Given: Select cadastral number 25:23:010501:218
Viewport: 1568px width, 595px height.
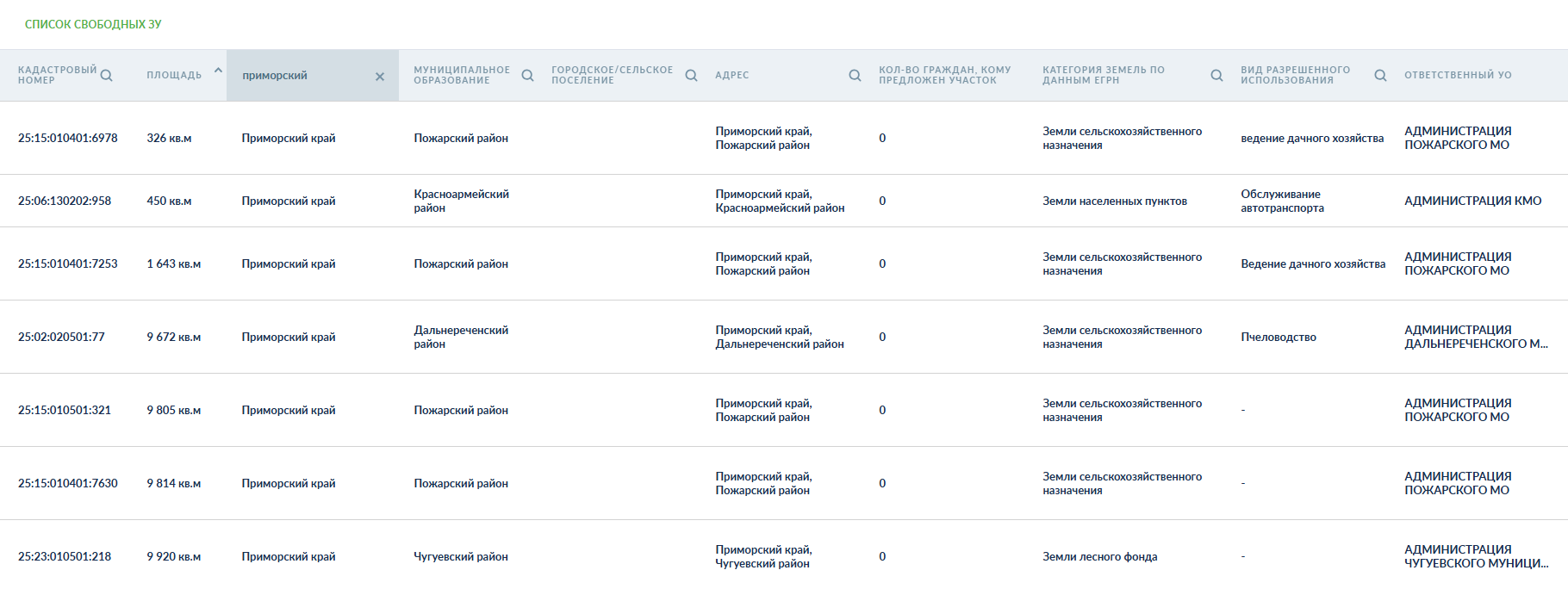Looking at the screenshot, I should [x=65, y=556].
